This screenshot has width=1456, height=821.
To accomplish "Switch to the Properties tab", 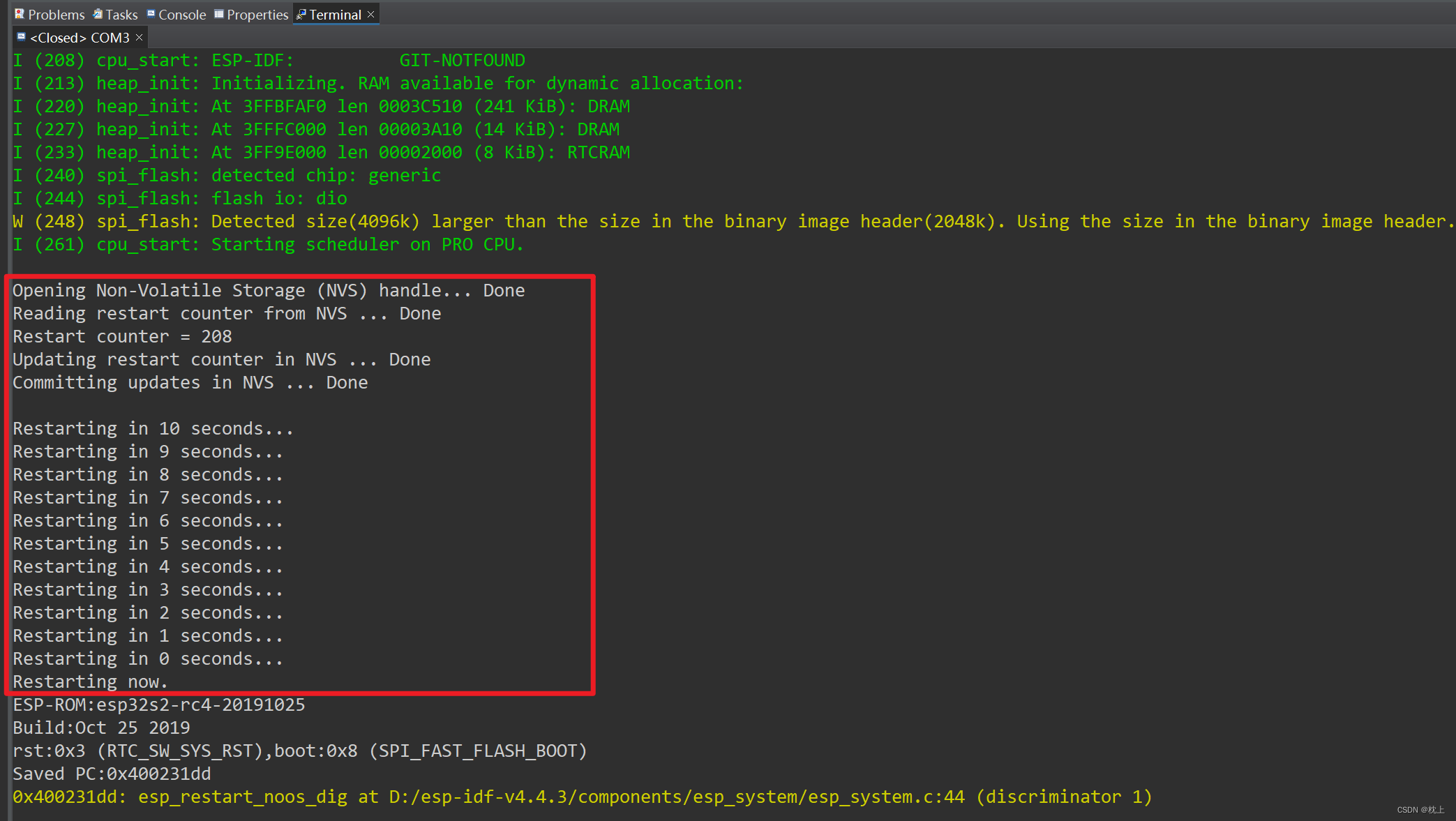I will [x=257, y=15].
